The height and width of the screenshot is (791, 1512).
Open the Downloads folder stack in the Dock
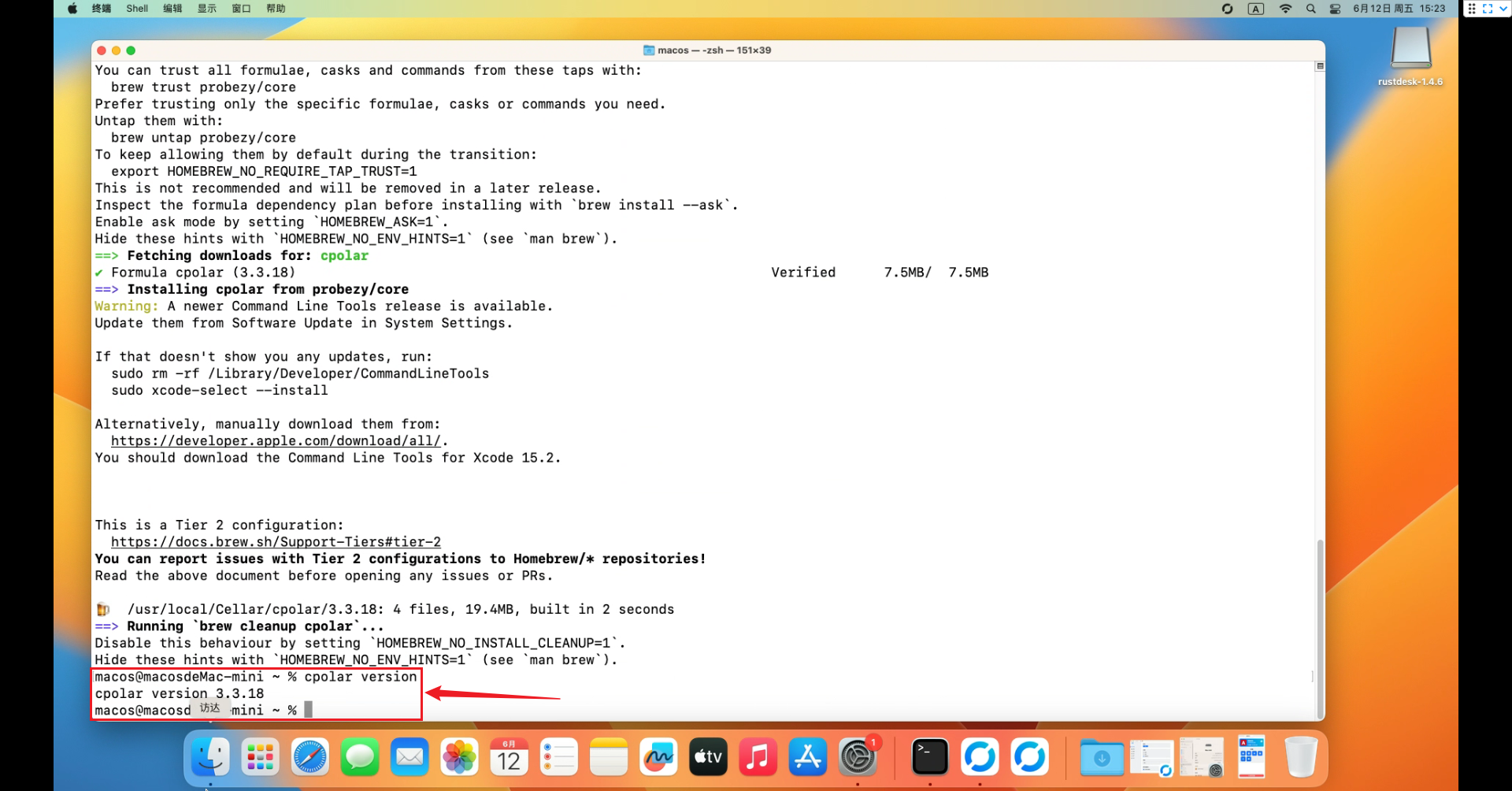point(1102,757)
